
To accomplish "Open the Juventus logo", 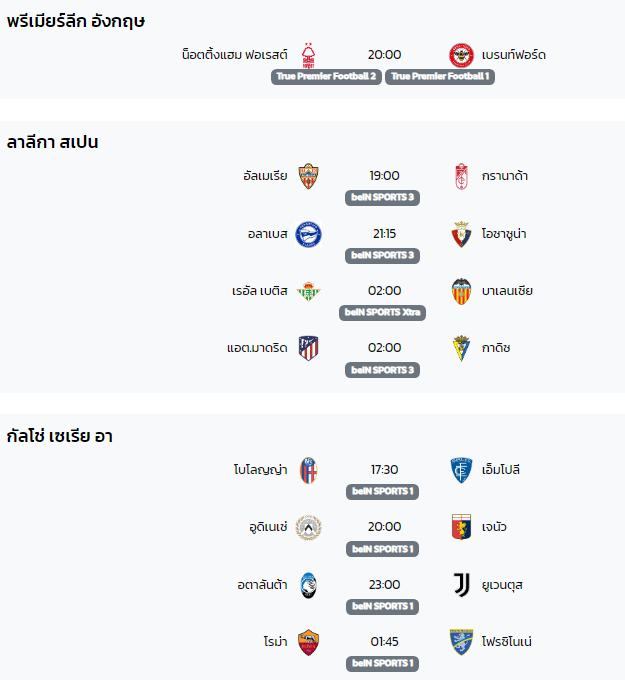I will [x=461, y=585].
